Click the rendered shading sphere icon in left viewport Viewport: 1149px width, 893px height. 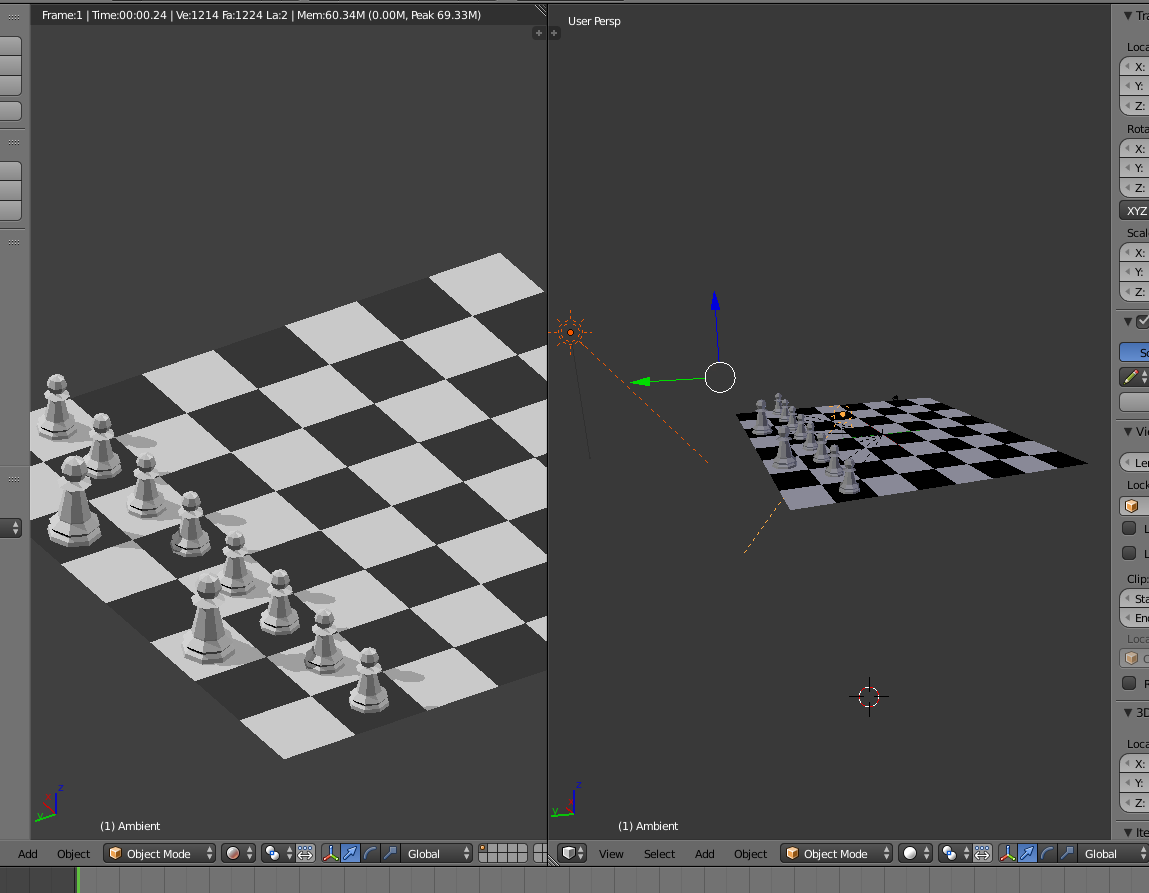(234, 853)
